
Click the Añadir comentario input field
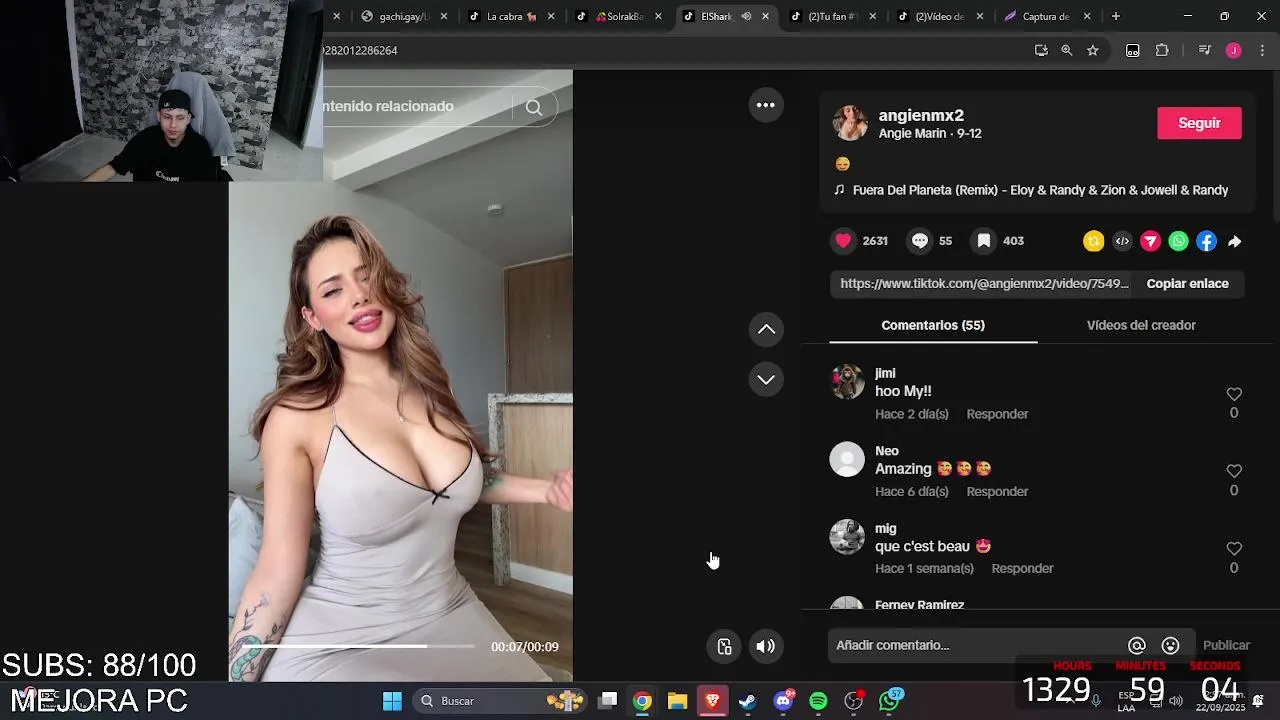pos(975,646)
